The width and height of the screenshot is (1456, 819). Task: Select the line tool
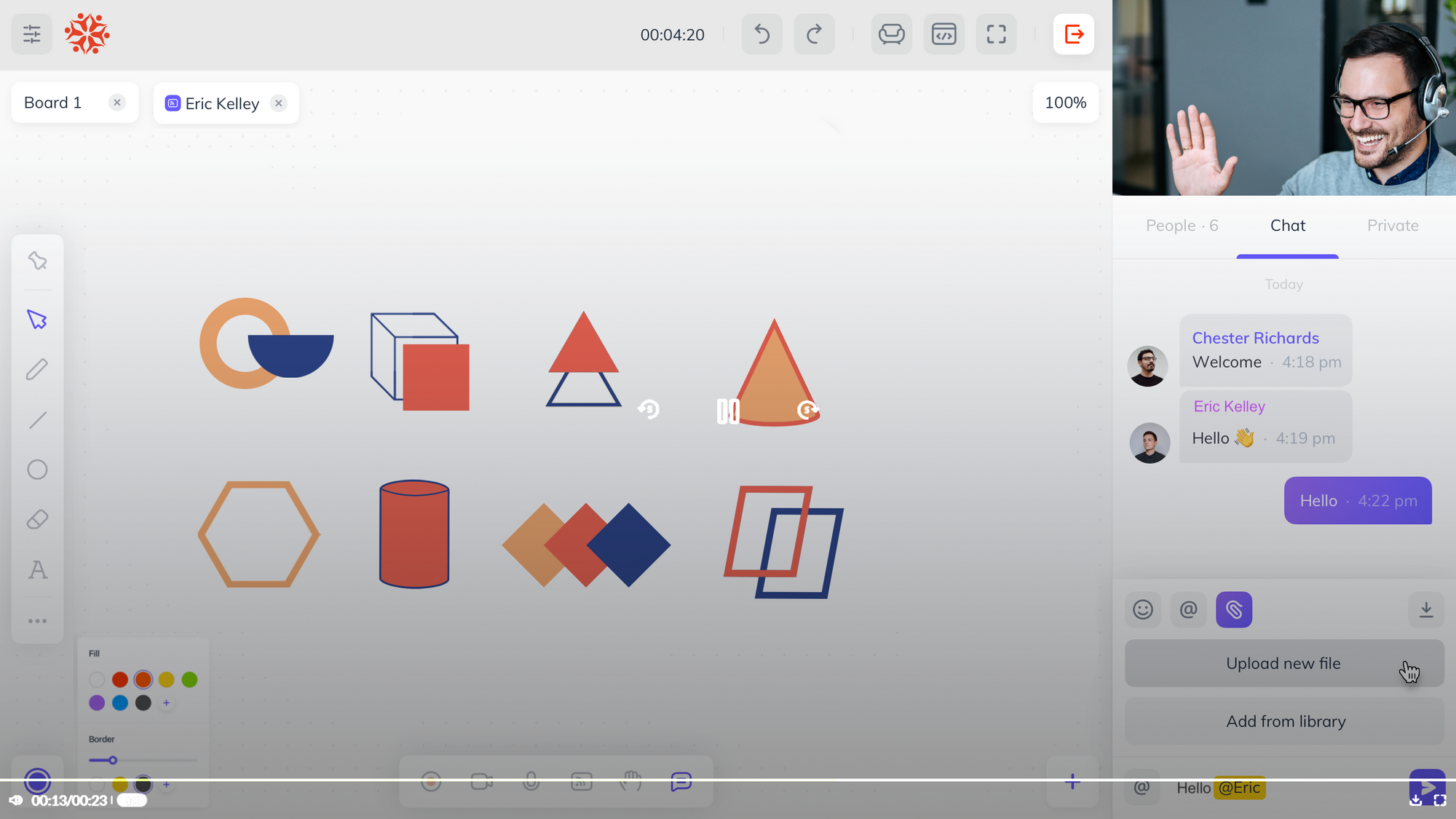[x=37, y=420]
